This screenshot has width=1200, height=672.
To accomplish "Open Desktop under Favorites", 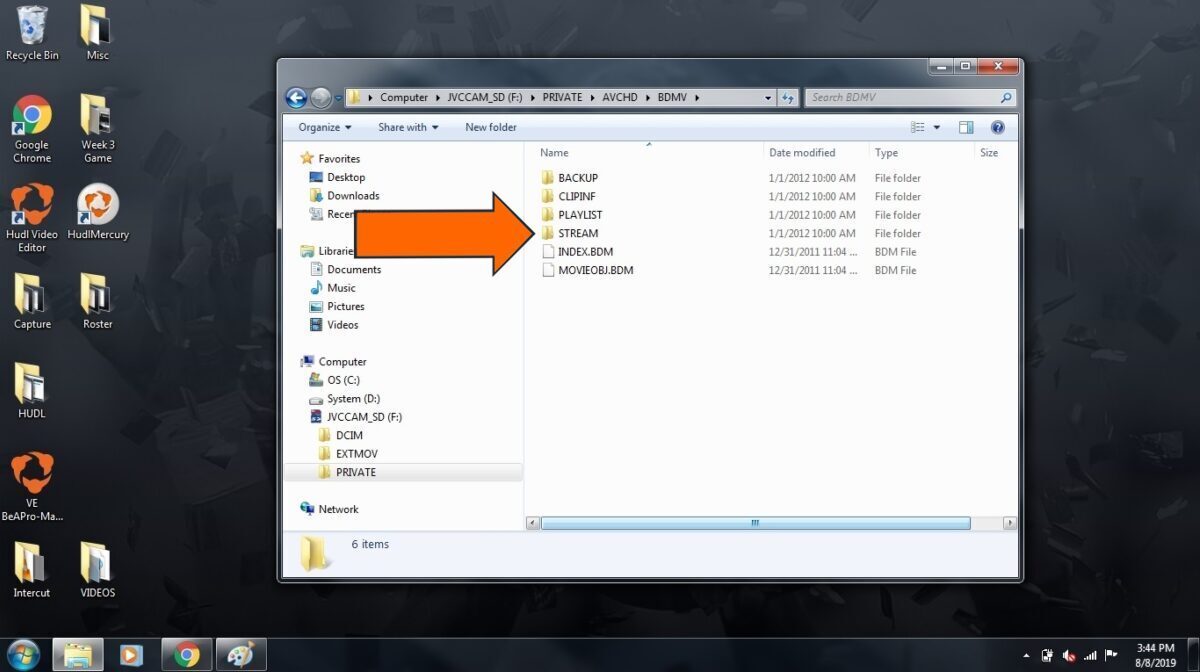I will 346,177.
